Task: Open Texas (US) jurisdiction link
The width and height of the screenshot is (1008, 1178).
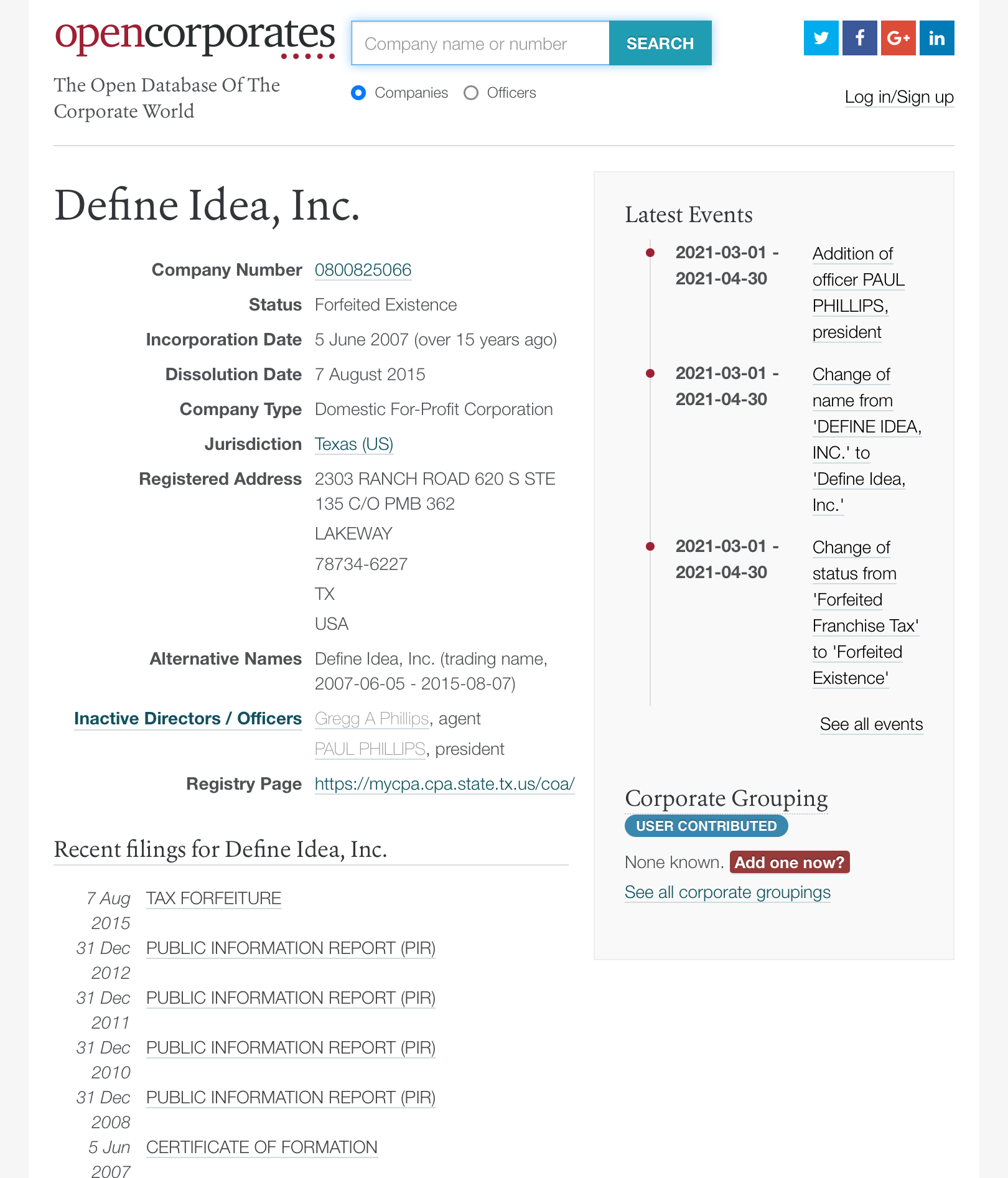Action: (354, 444)
